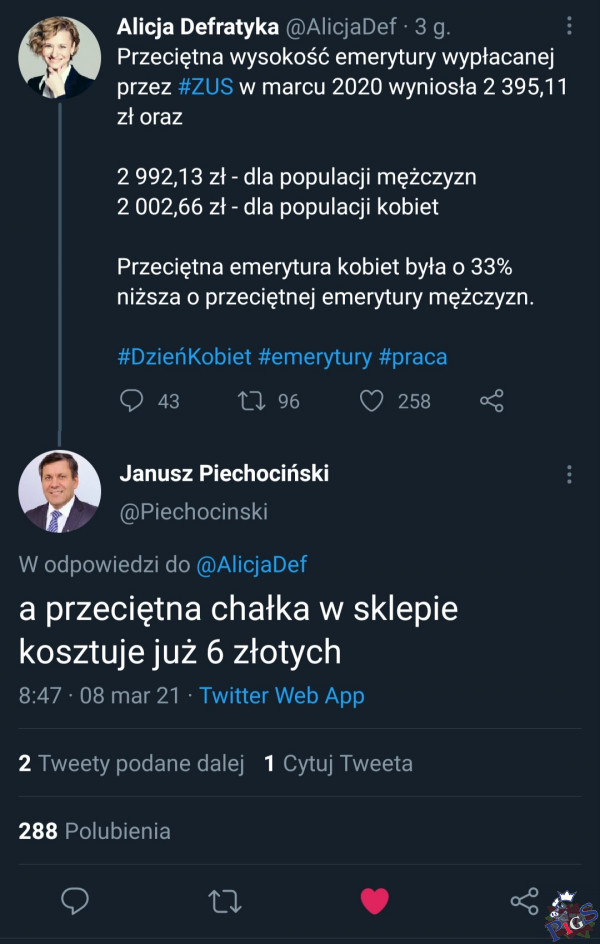
Task: Like the tweet with 258 hearts
Action: 372,401
